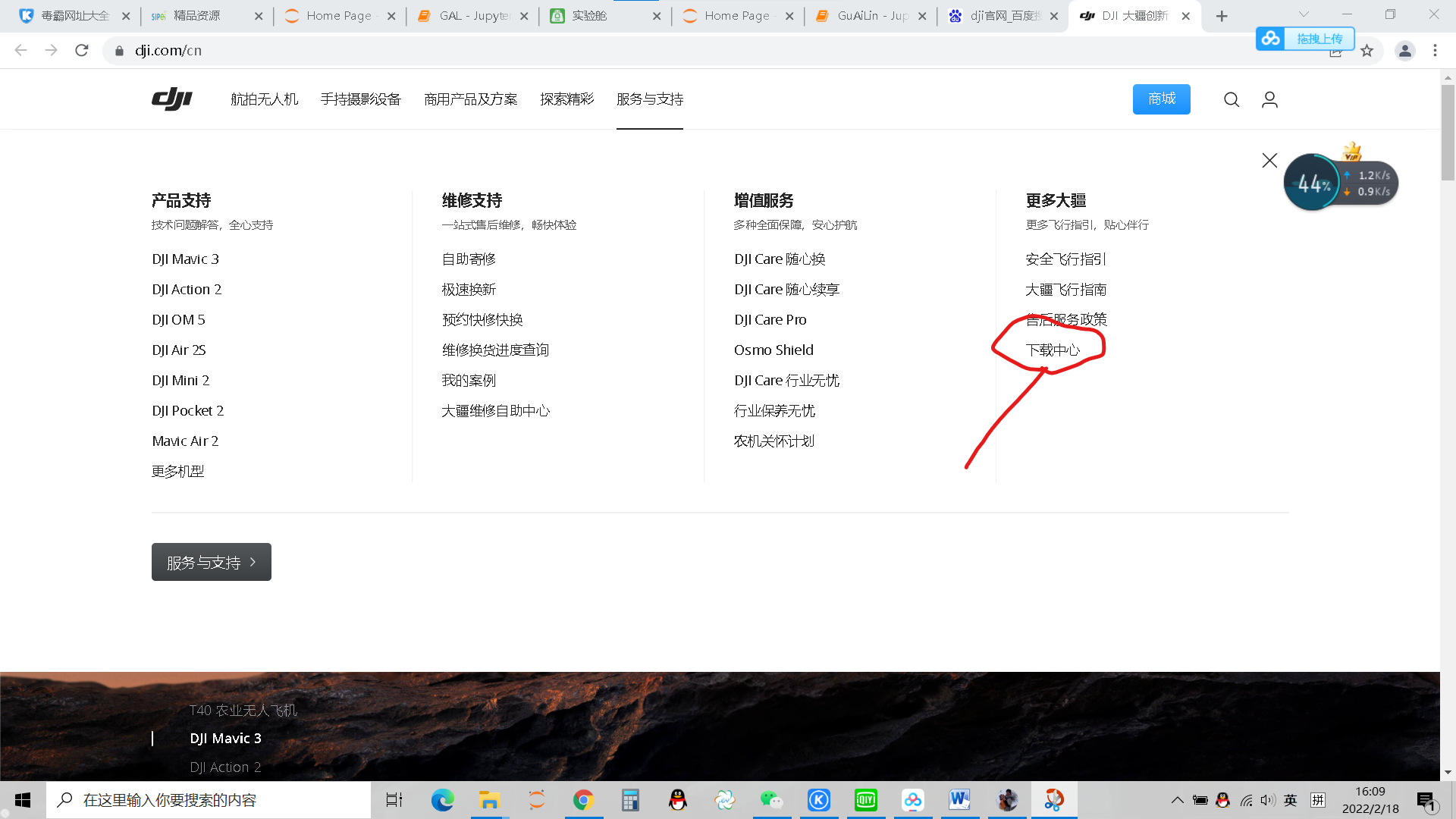Click the page vertical scrollbar thumb
Screen dimensions: 1456x819
pyautogui.click(x=1448, y=133)
